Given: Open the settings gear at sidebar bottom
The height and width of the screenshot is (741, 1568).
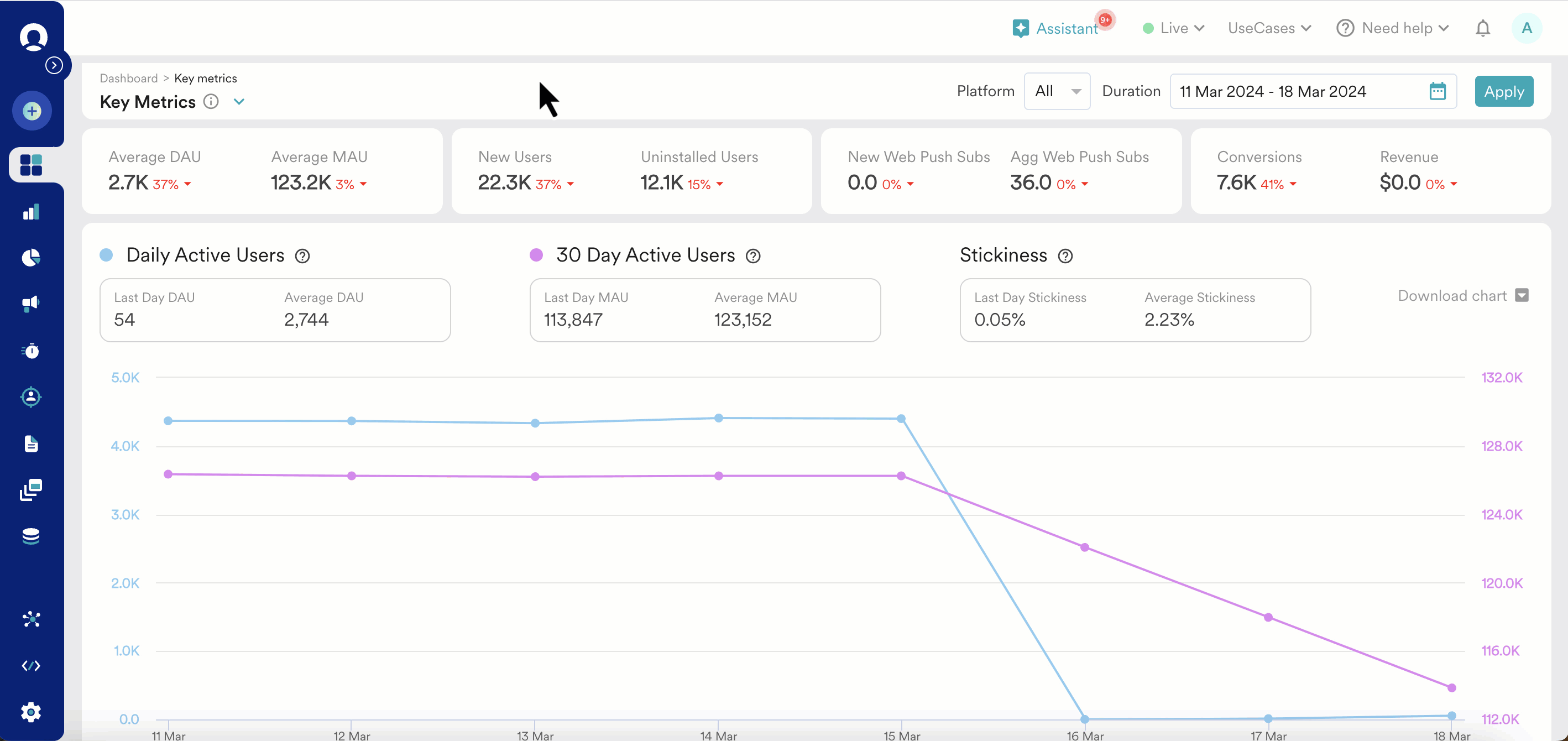Looking at the screenshot, I should 31,712.
